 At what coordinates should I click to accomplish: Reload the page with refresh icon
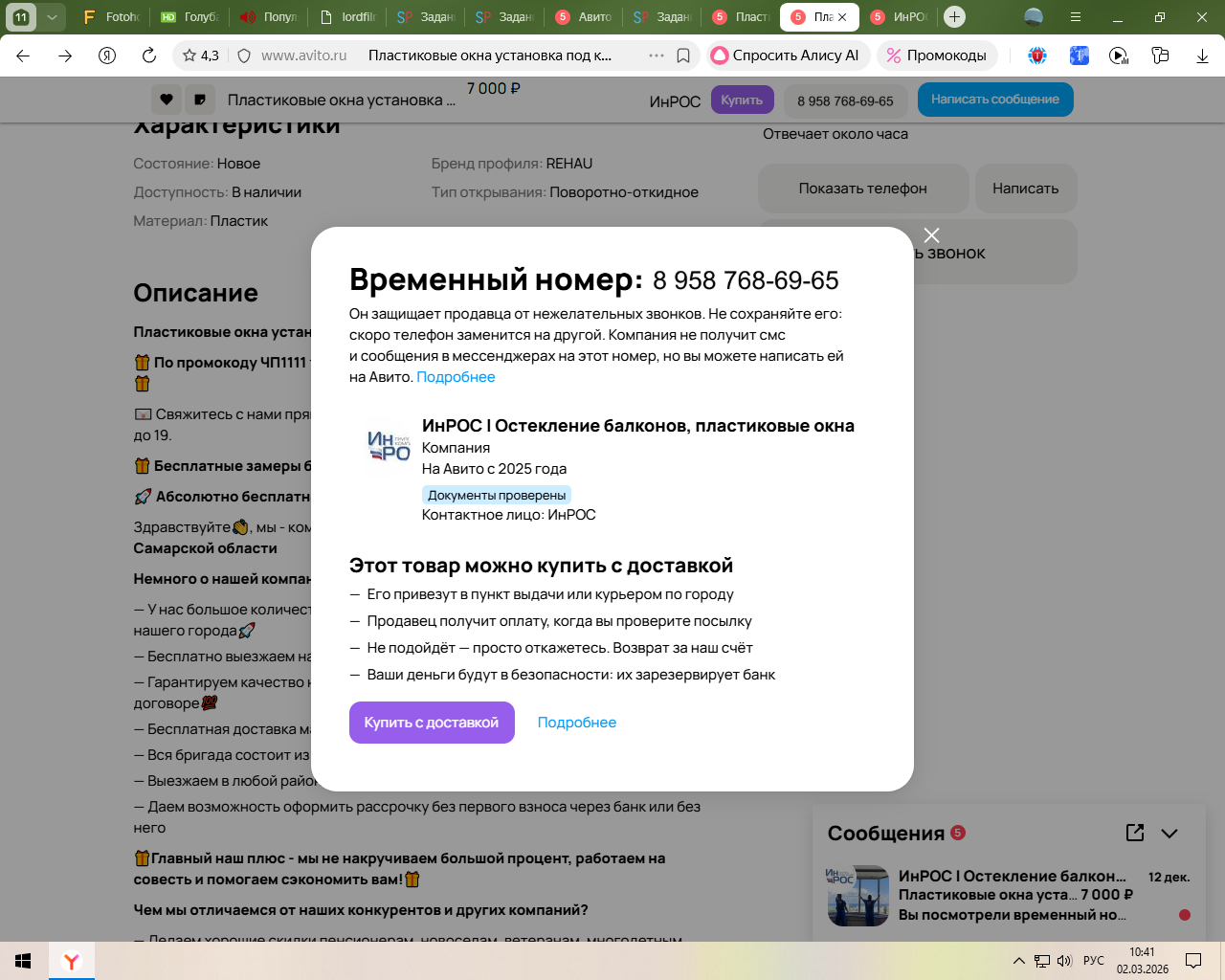click(x=149, y=56)
